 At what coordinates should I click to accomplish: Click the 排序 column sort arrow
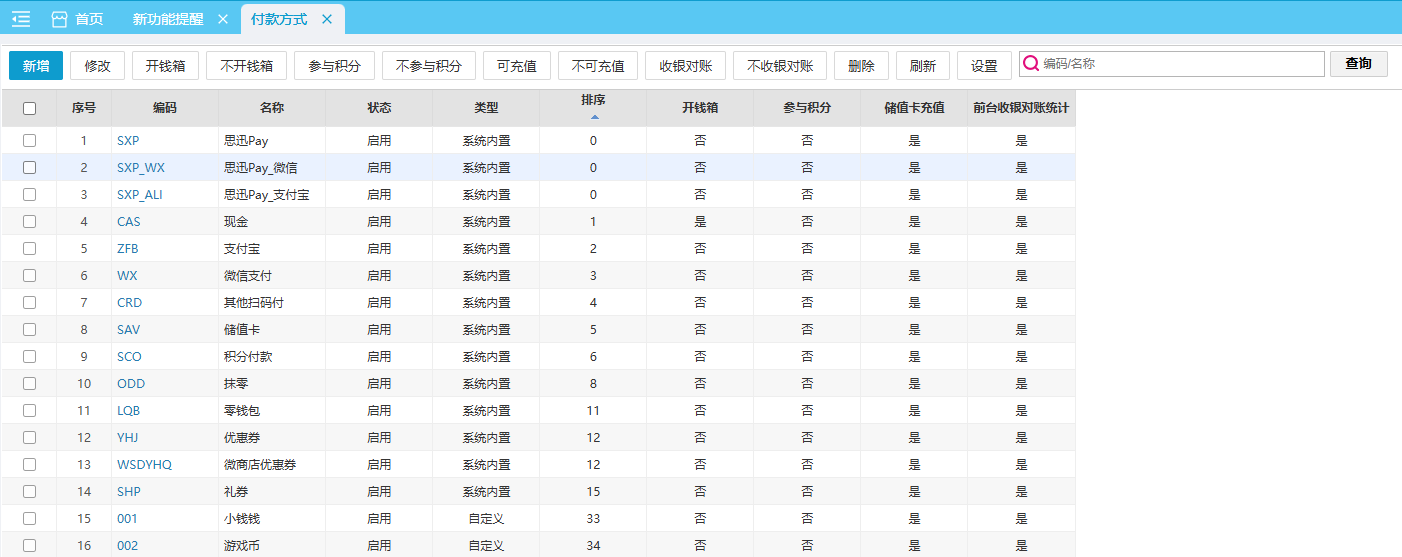coord(594,117)
